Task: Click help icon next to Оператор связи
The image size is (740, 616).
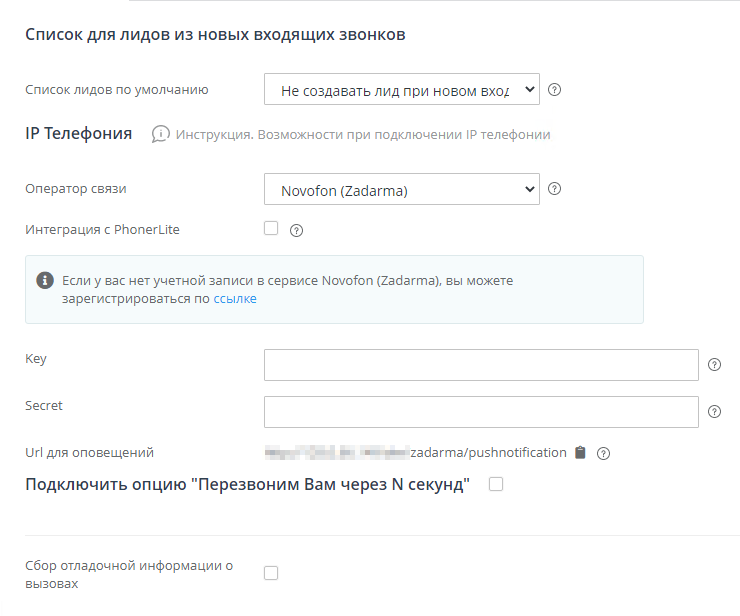Action: pos(555,189)
